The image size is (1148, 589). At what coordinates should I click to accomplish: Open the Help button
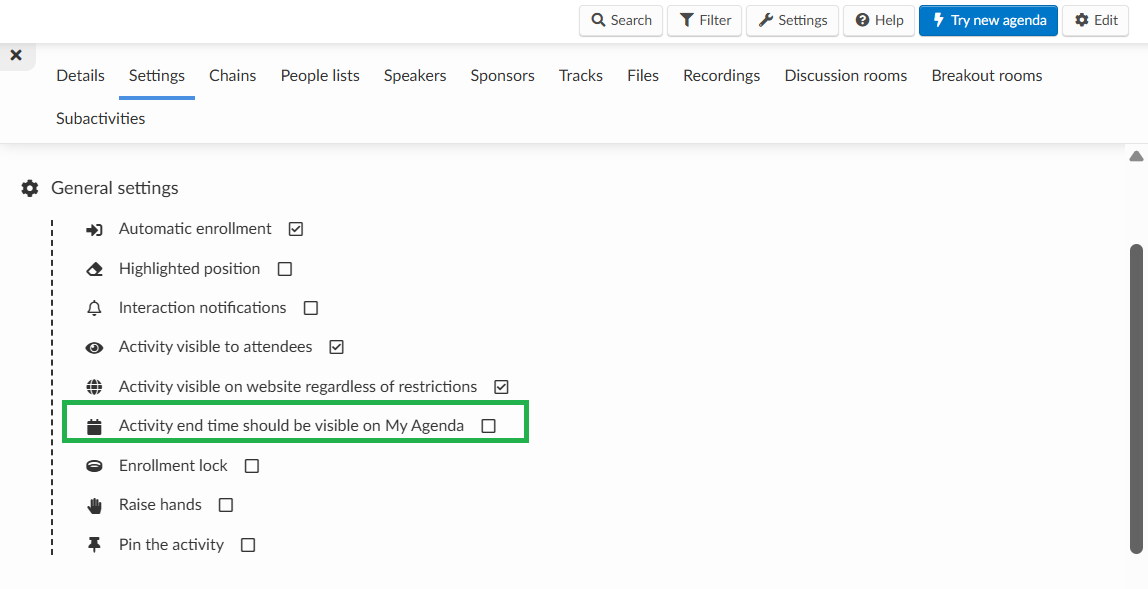click(879, 21)
